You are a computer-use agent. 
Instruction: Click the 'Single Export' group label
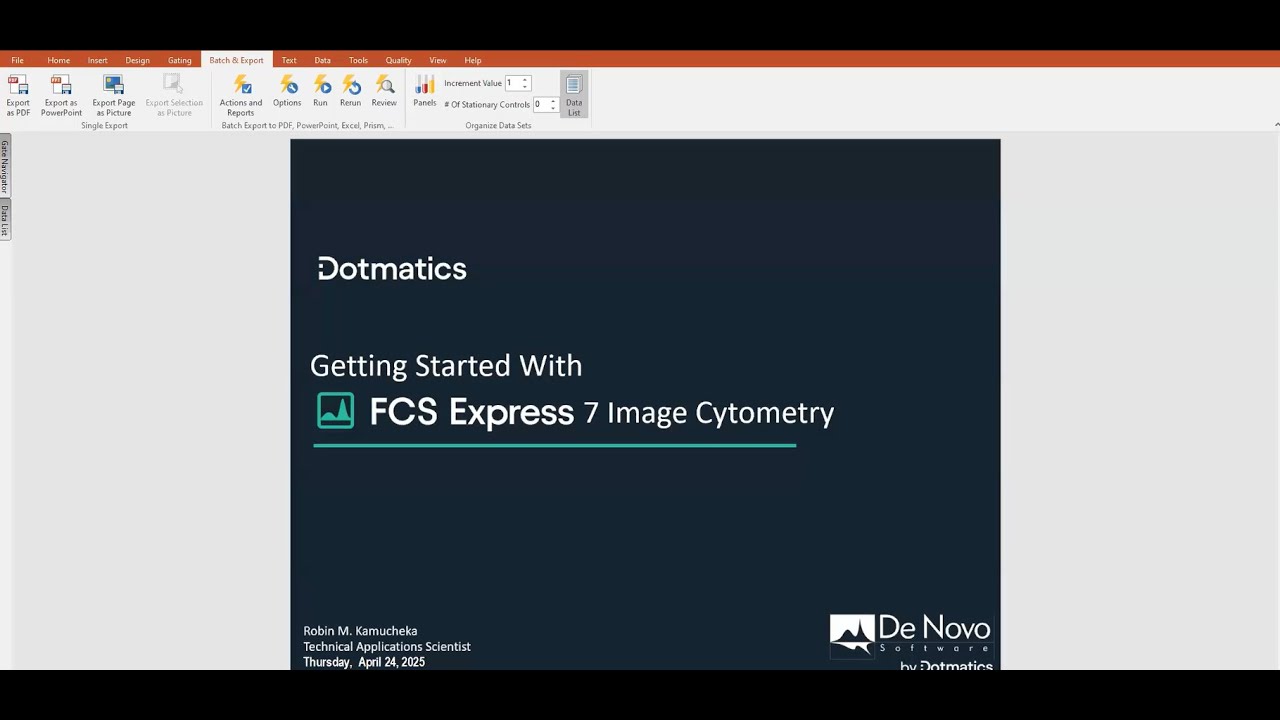click(x=105, y=126)
